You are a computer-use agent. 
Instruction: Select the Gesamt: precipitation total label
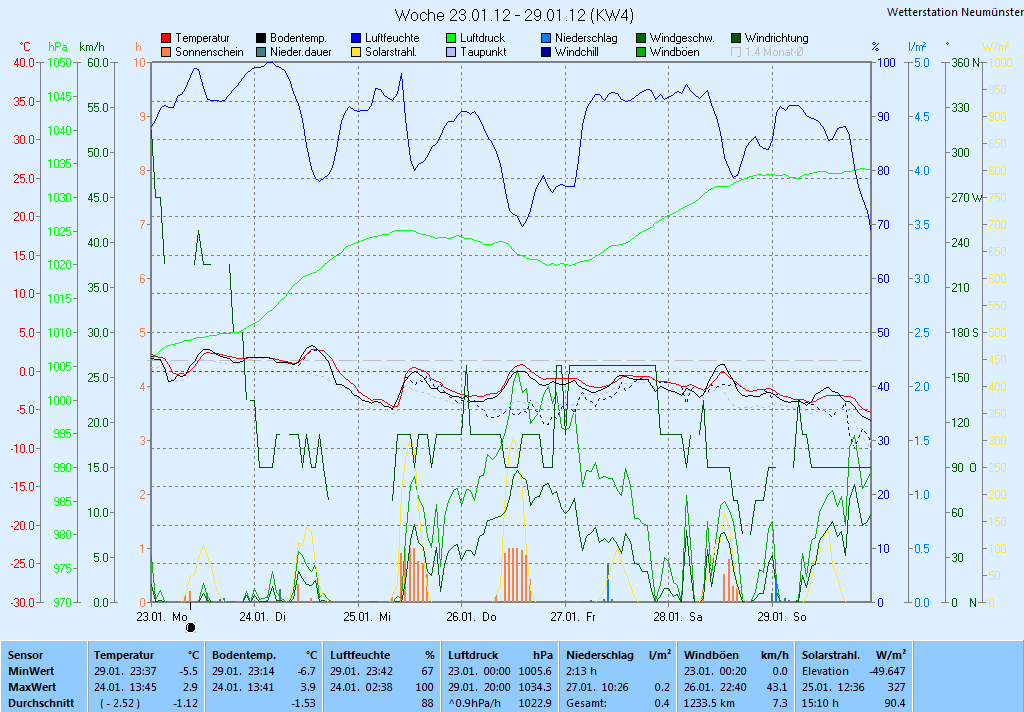pyautogui.click(x=586, y=704)
